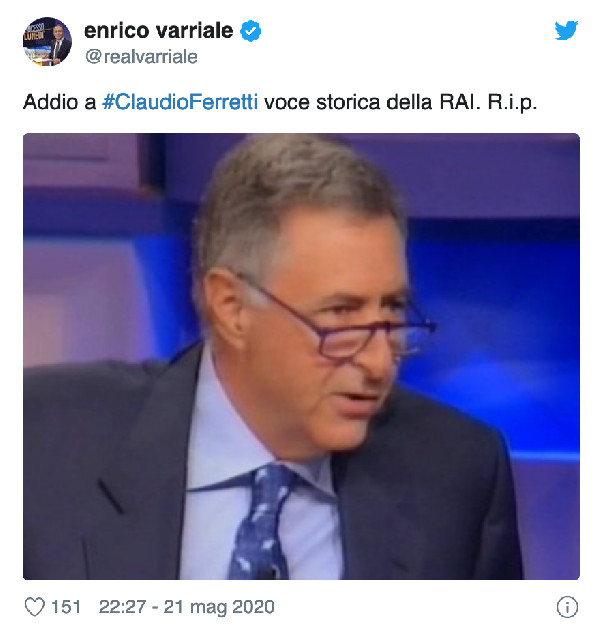Viewport: 600px width, 630px height.
Task: Enlarge the attached photo of the man
Action: pyautogui.click(x=301, y=356)
